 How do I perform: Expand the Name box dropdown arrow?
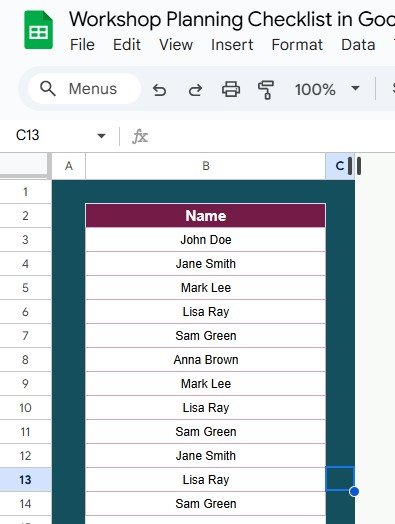tap(101, 136)
